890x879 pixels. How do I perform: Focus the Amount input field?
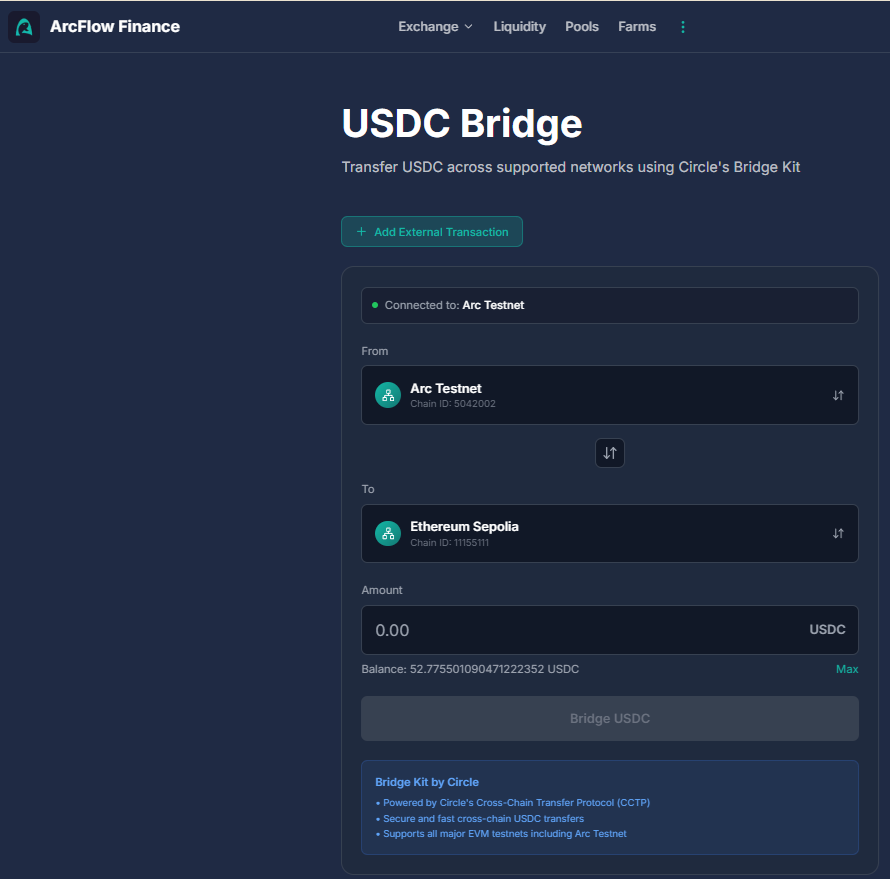pos(610,630)
